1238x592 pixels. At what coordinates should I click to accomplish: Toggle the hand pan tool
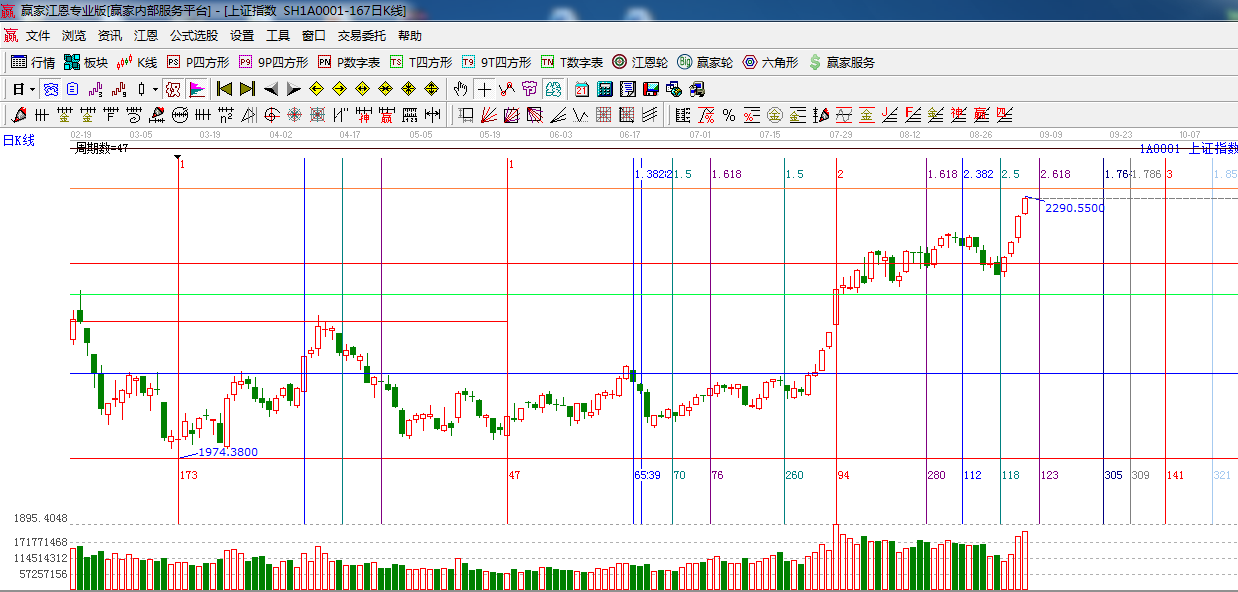point(461,89)
